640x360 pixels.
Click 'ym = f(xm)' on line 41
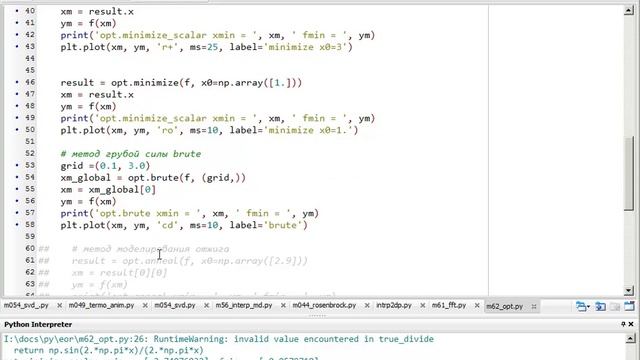[89, 23]
